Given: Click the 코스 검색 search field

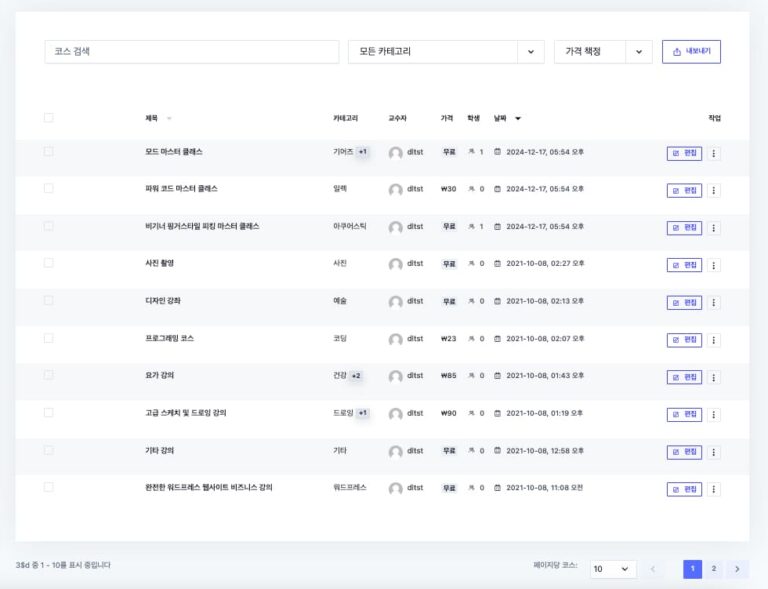Looking at the screenshot, I should pos(192,52).
